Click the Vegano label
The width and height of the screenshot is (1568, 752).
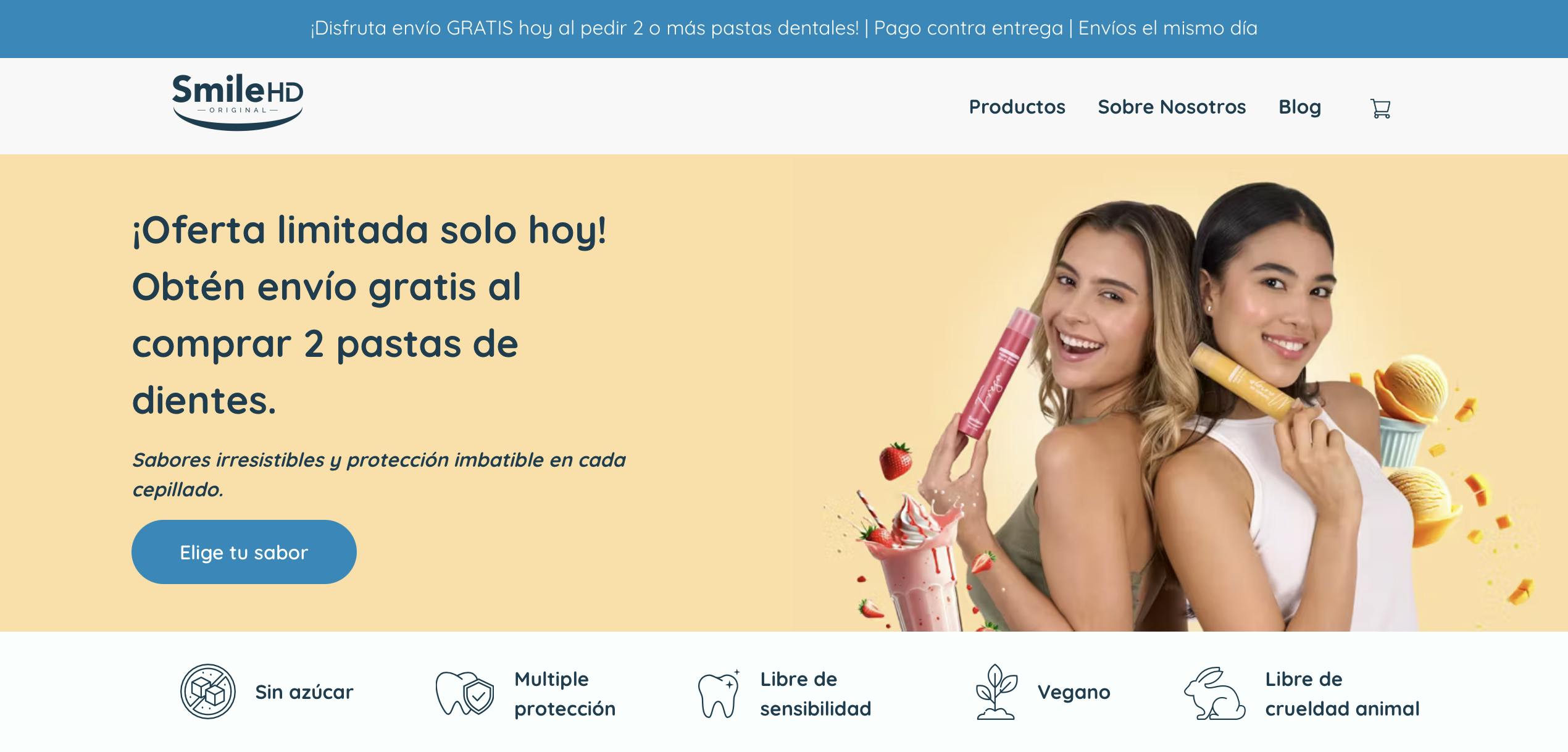[1074, 693]
